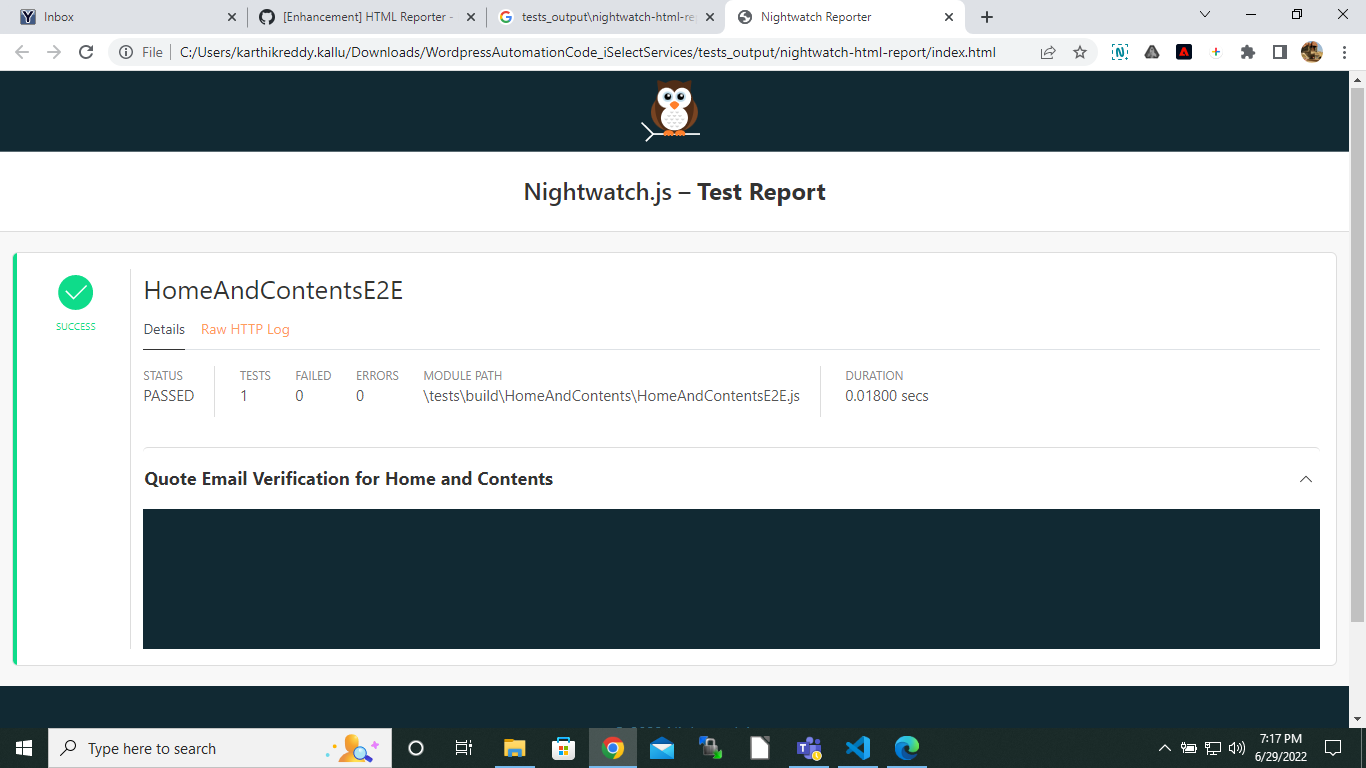Screen dimensions: 1366x768
Task: Toggle the Chrome side panel
Action: pos(1280,51)
